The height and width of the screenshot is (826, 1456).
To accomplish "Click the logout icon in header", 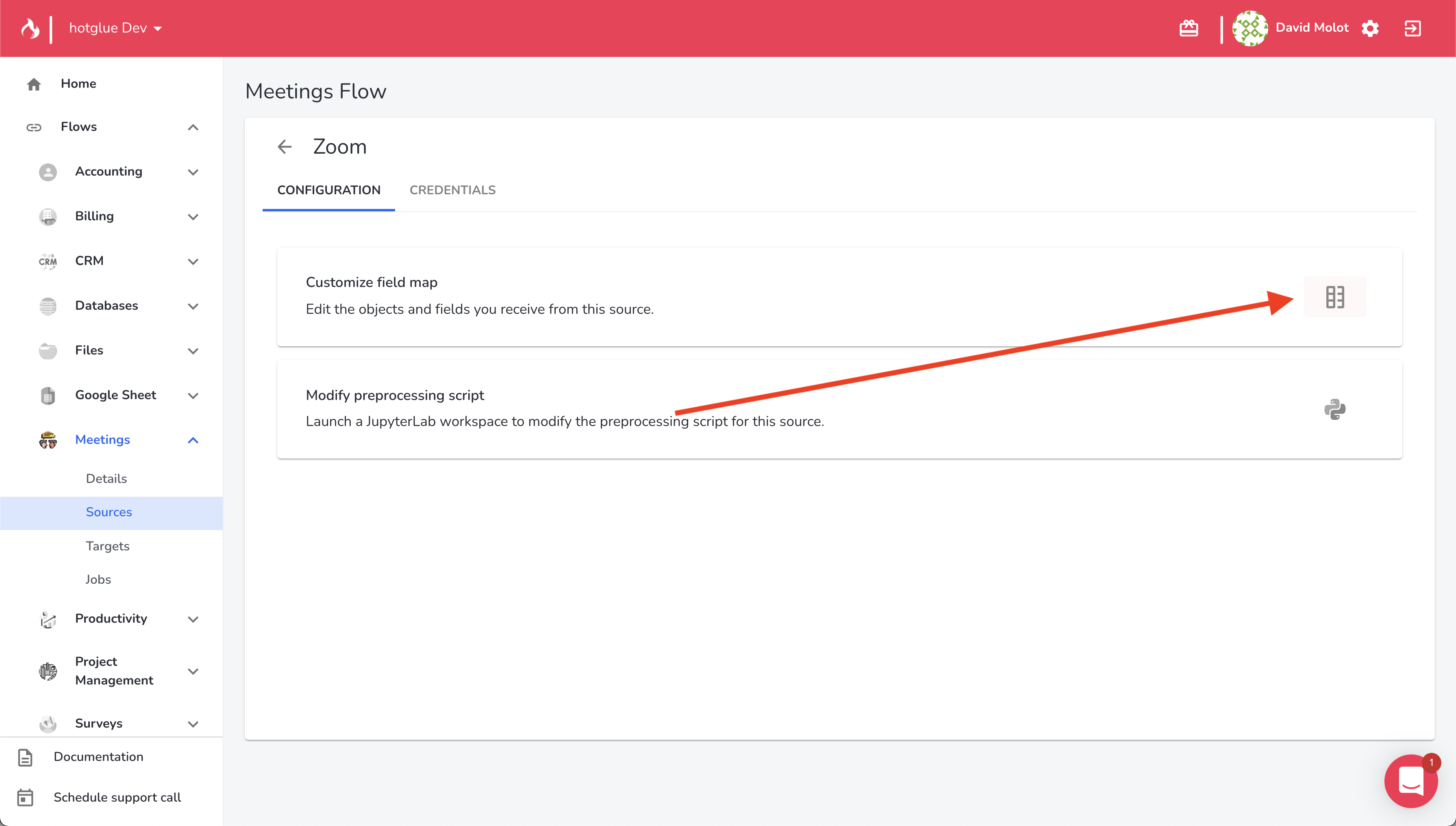I will (1413, 28).
